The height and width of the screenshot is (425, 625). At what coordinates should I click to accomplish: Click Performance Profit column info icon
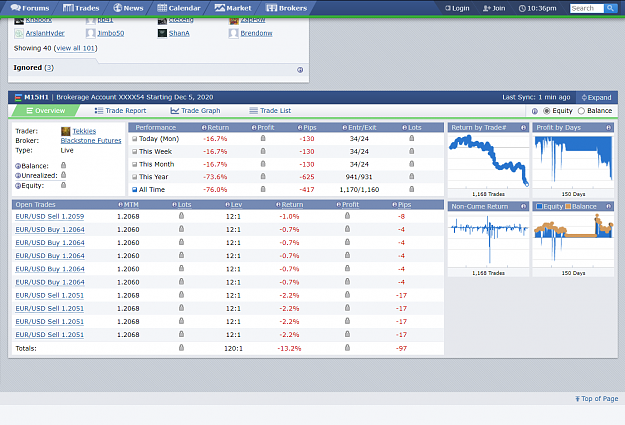(254, 128)
